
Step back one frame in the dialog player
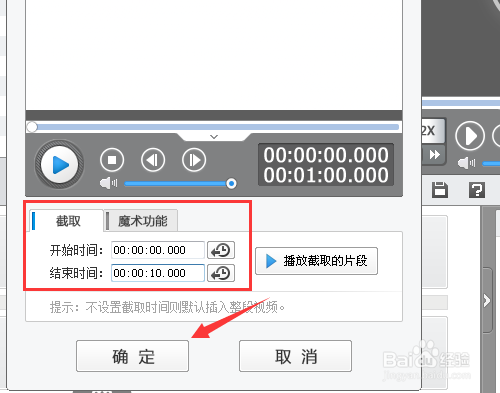(x=153, y=160)
